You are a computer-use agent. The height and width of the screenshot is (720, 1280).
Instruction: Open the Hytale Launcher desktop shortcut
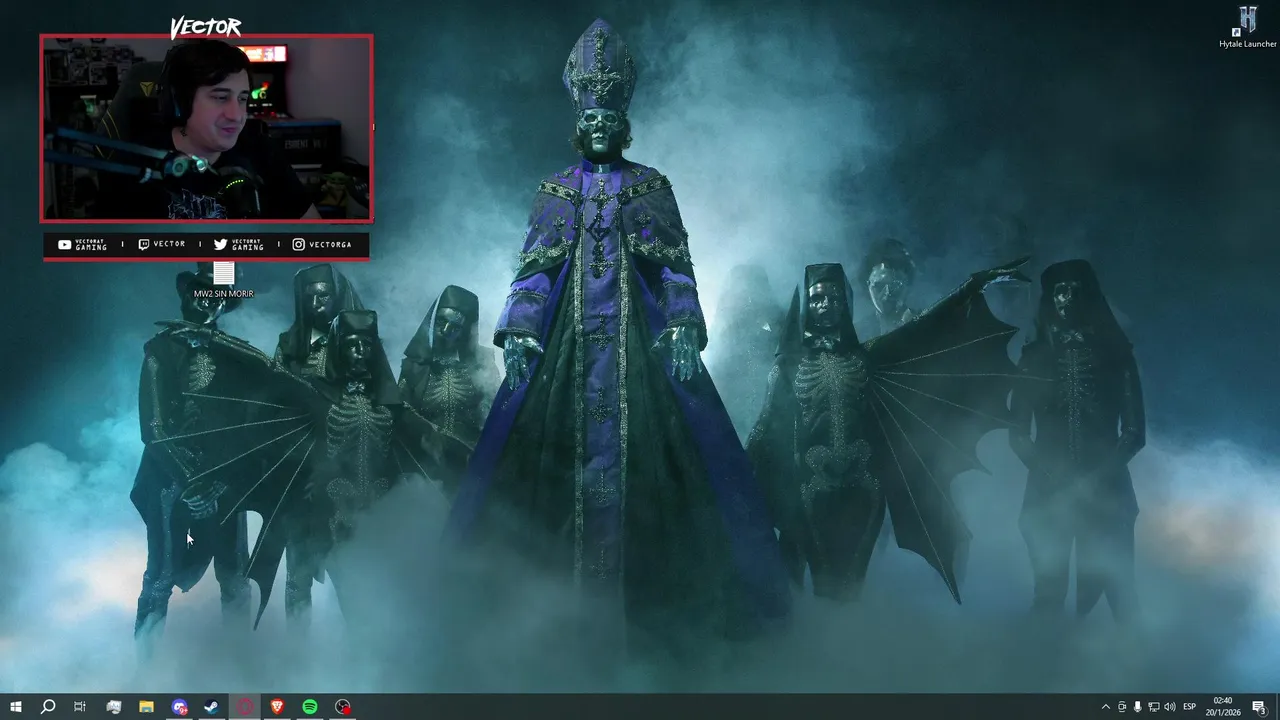[x=1248, y=27]
